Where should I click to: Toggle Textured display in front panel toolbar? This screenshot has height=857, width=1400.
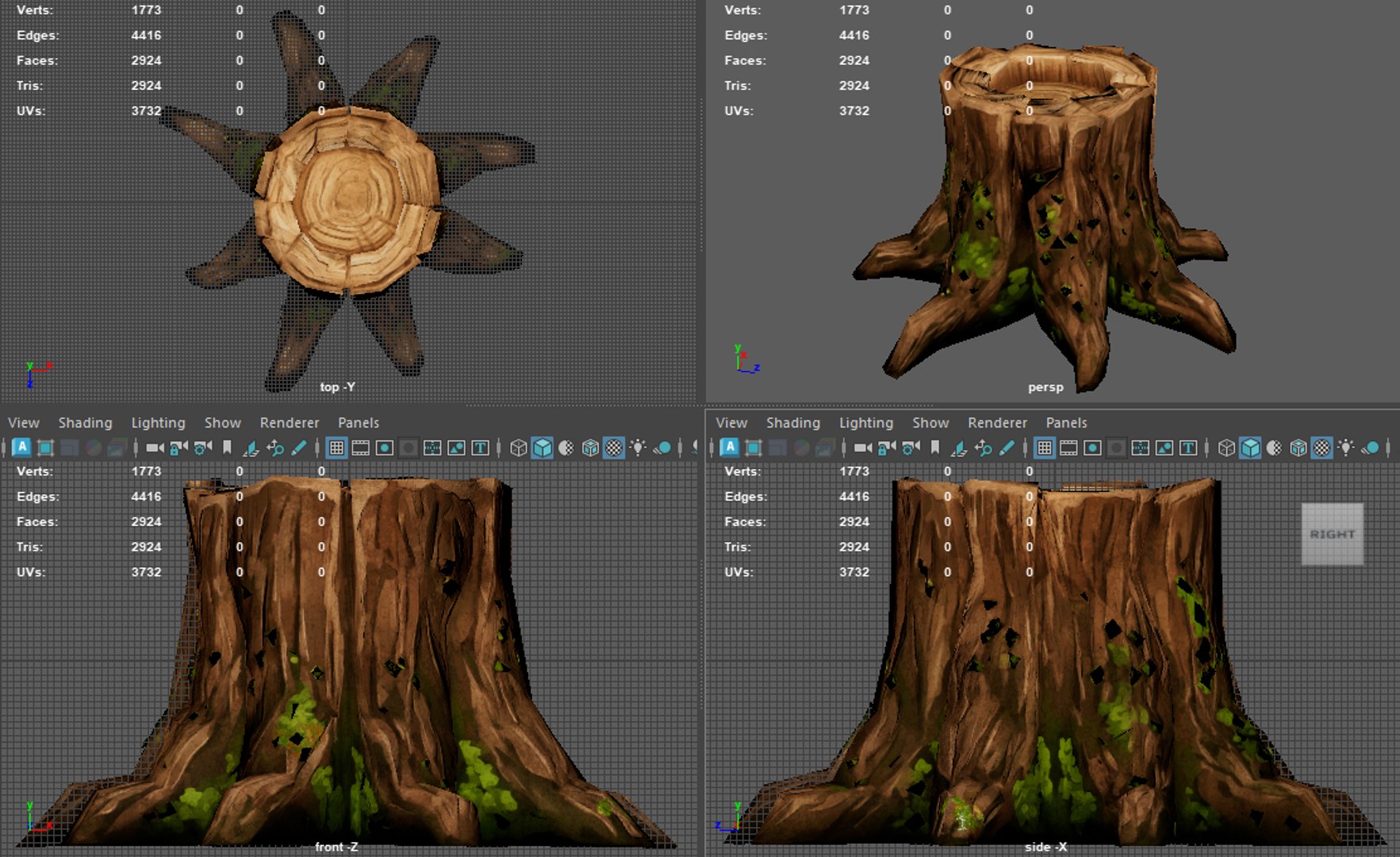tap(614, 448)
